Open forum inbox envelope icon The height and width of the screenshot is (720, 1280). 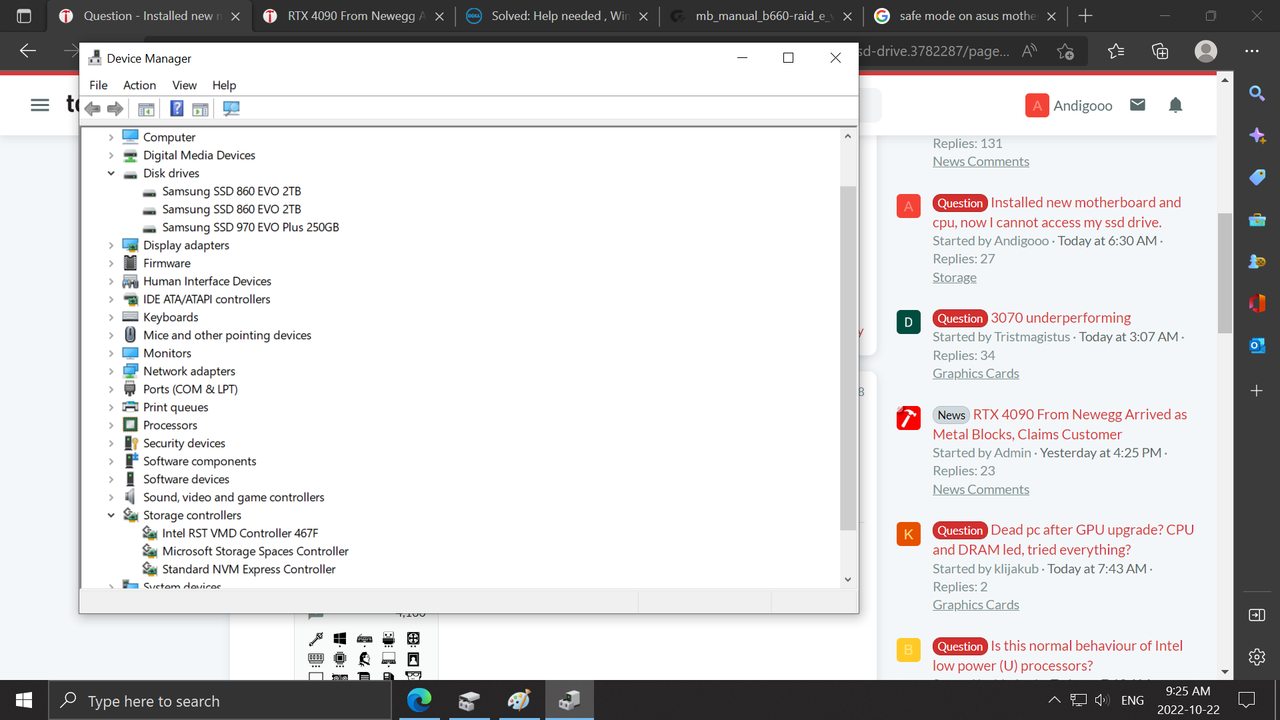[x=1137, y=105]
